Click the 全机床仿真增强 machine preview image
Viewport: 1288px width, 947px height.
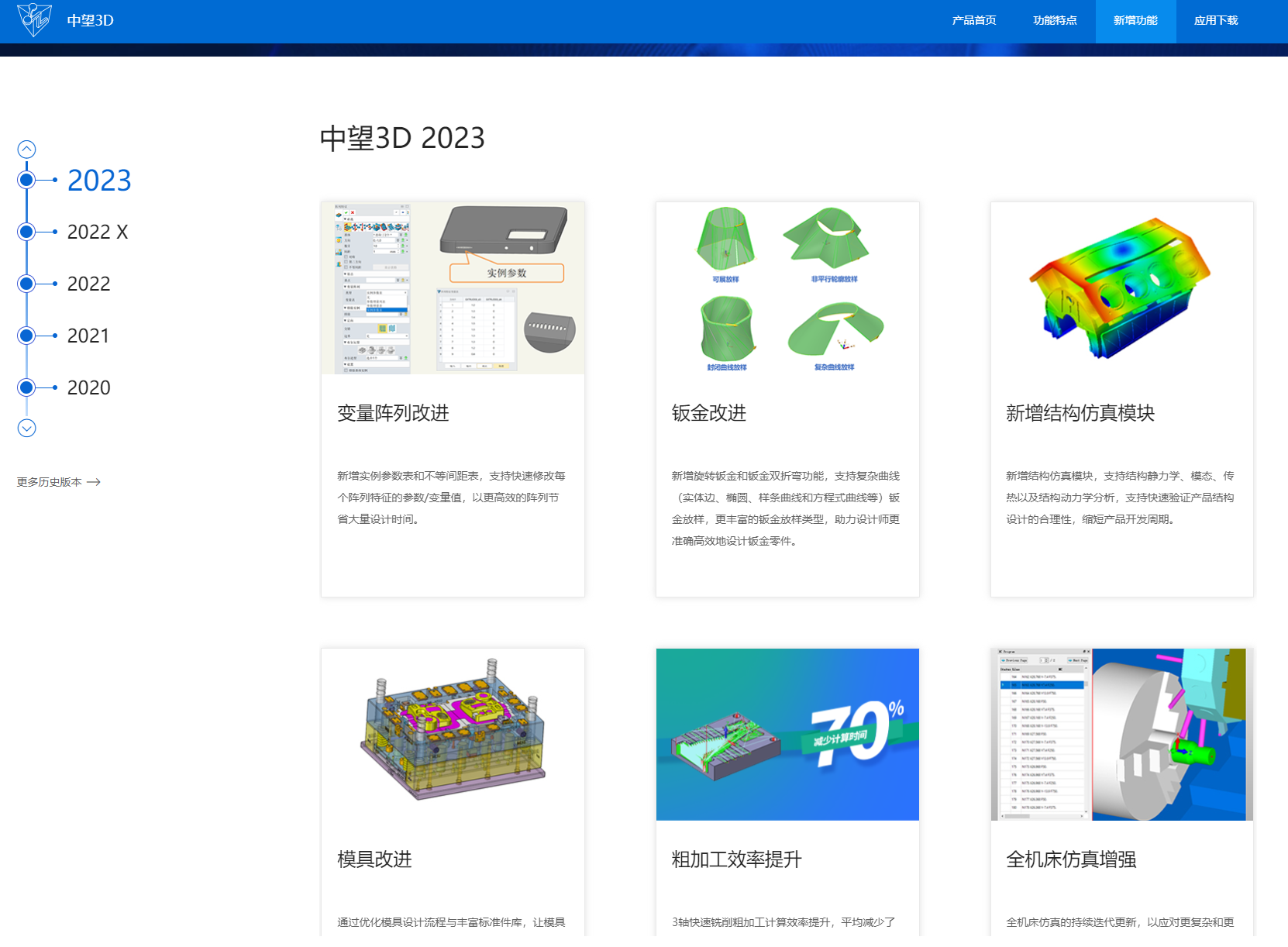pos(1121,734)
